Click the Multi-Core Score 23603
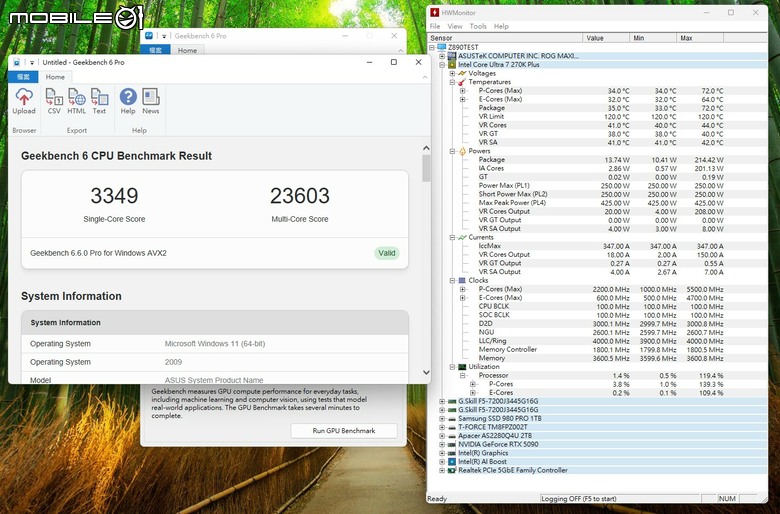Image resolution: width=780 pixels, height=514 pixels. pos(299,196)
